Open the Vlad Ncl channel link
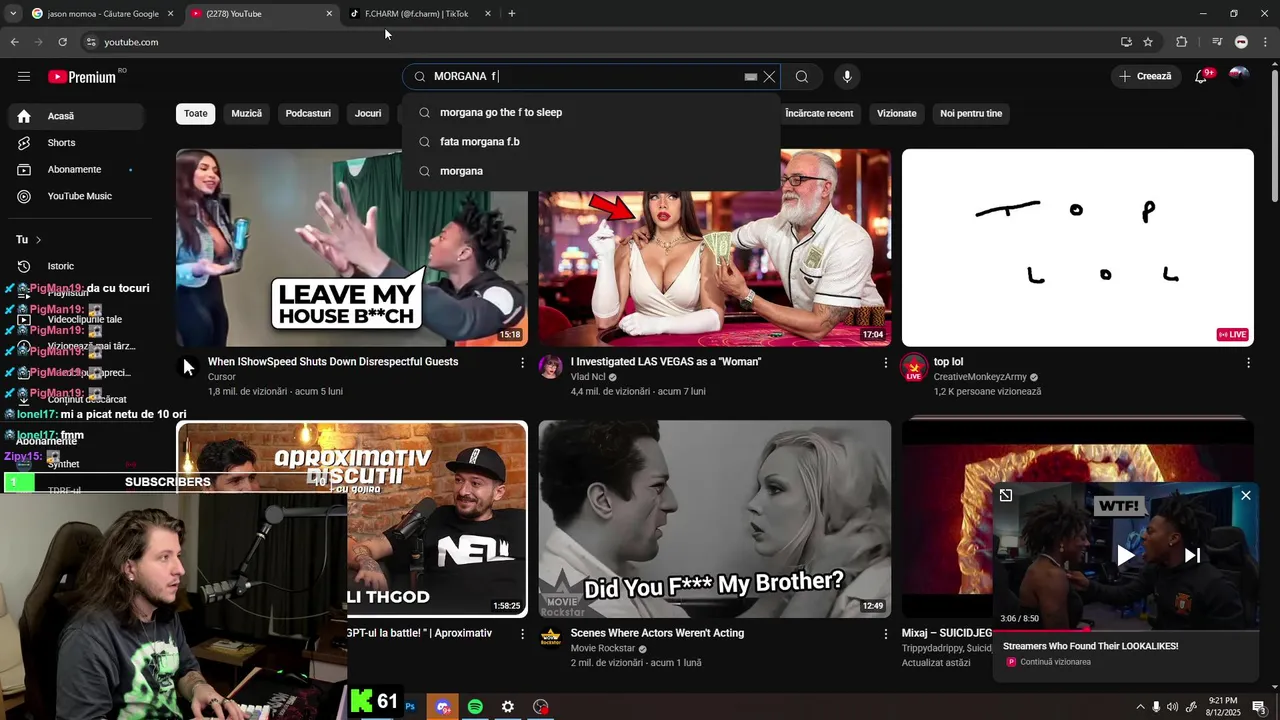 click(x=588, y=377)
